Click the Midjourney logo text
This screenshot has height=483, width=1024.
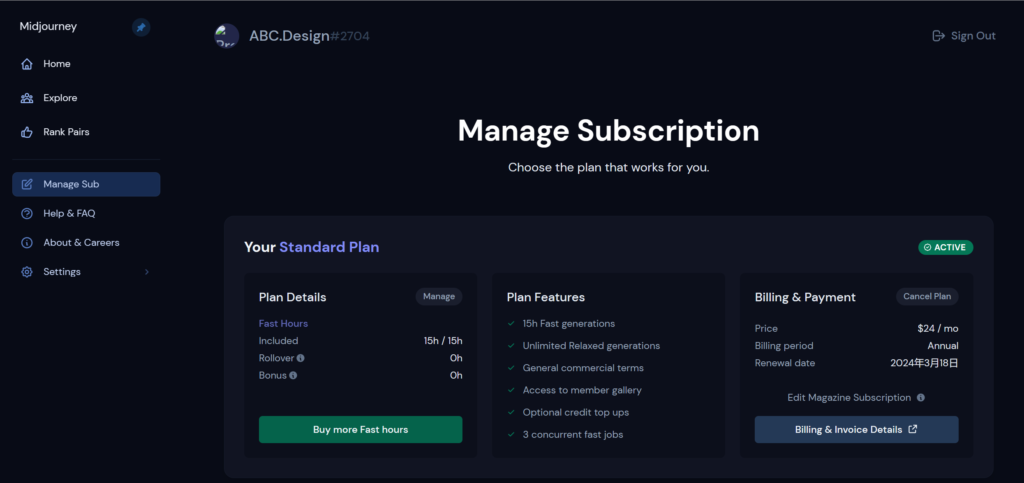click(x=48, y=27)
